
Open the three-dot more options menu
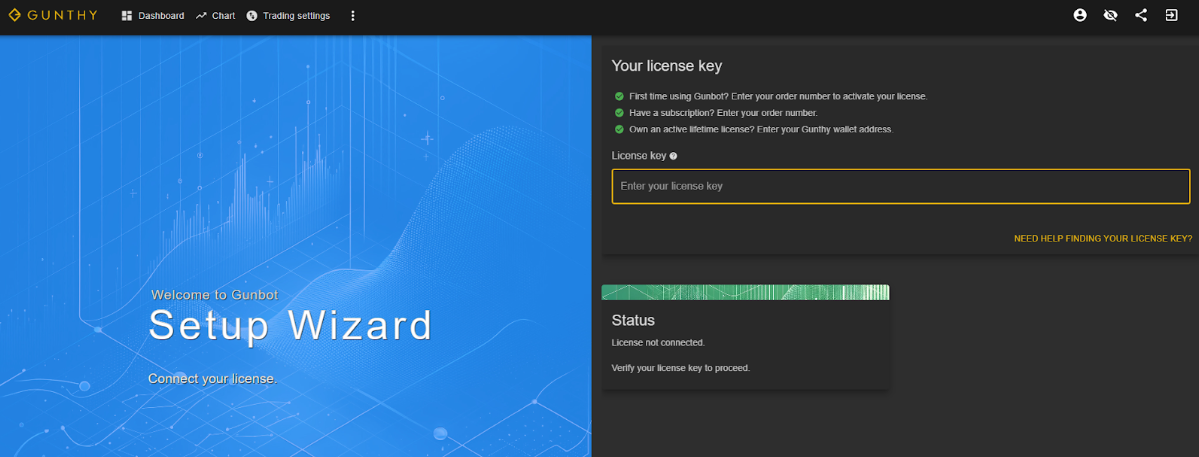point(353,15)
